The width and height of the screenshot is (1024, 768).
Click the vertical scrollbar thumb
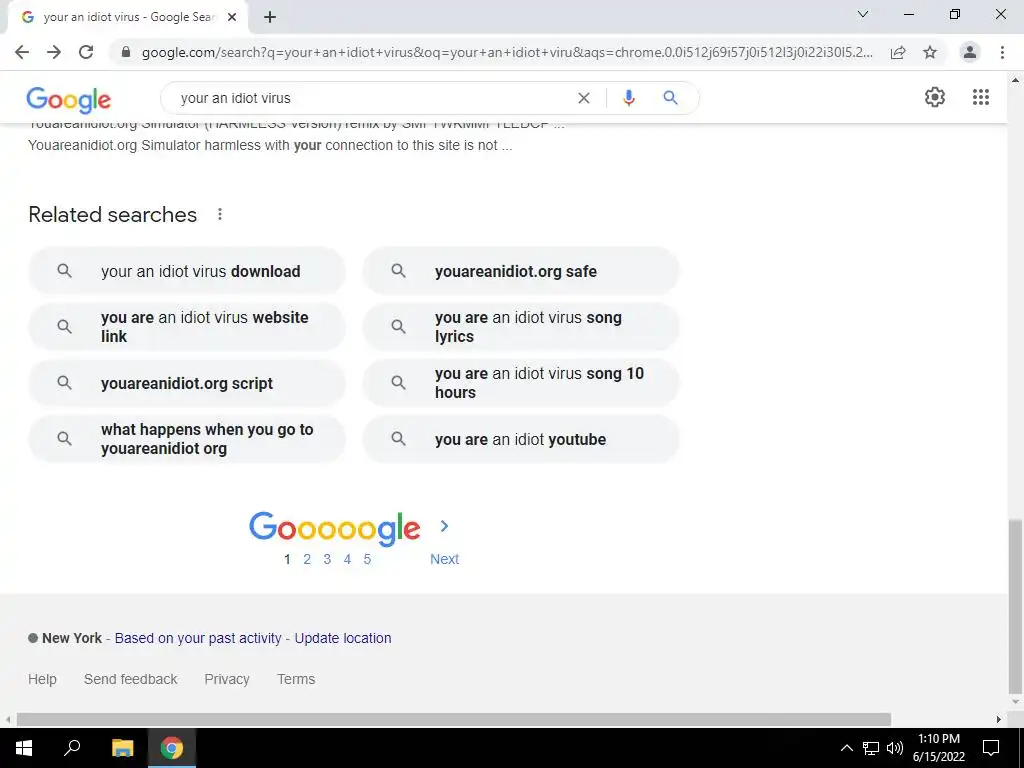(1015, 606)
